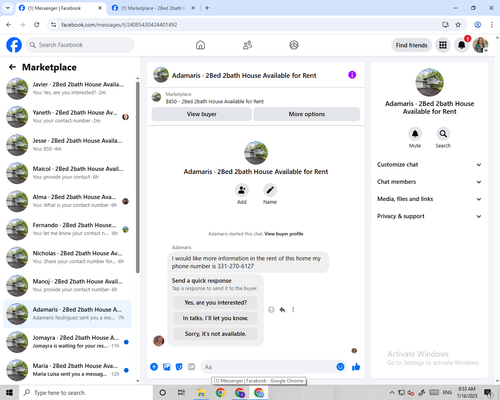Open the Alma conversation
This screenshot has height=400, width=500.
pyautogui.click(x=67, y=201)
